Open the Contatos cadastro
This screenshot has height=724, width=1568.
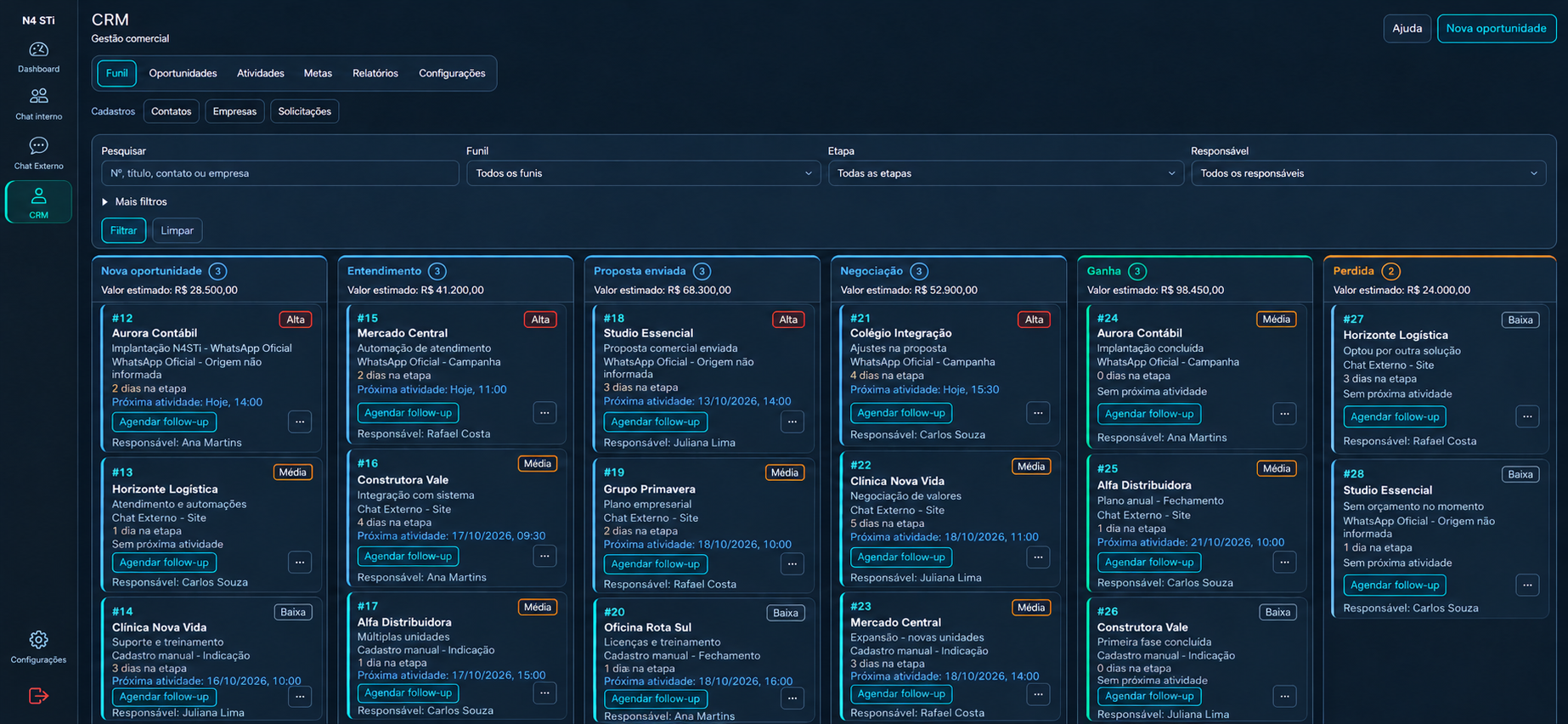[x=172, y=111]
